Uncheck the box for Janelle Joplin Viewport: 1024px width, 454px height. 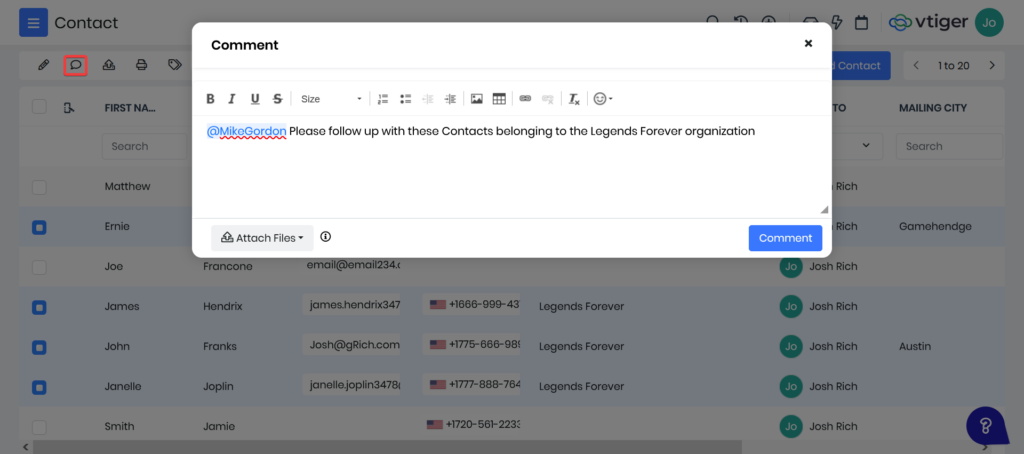pos(39,387)
